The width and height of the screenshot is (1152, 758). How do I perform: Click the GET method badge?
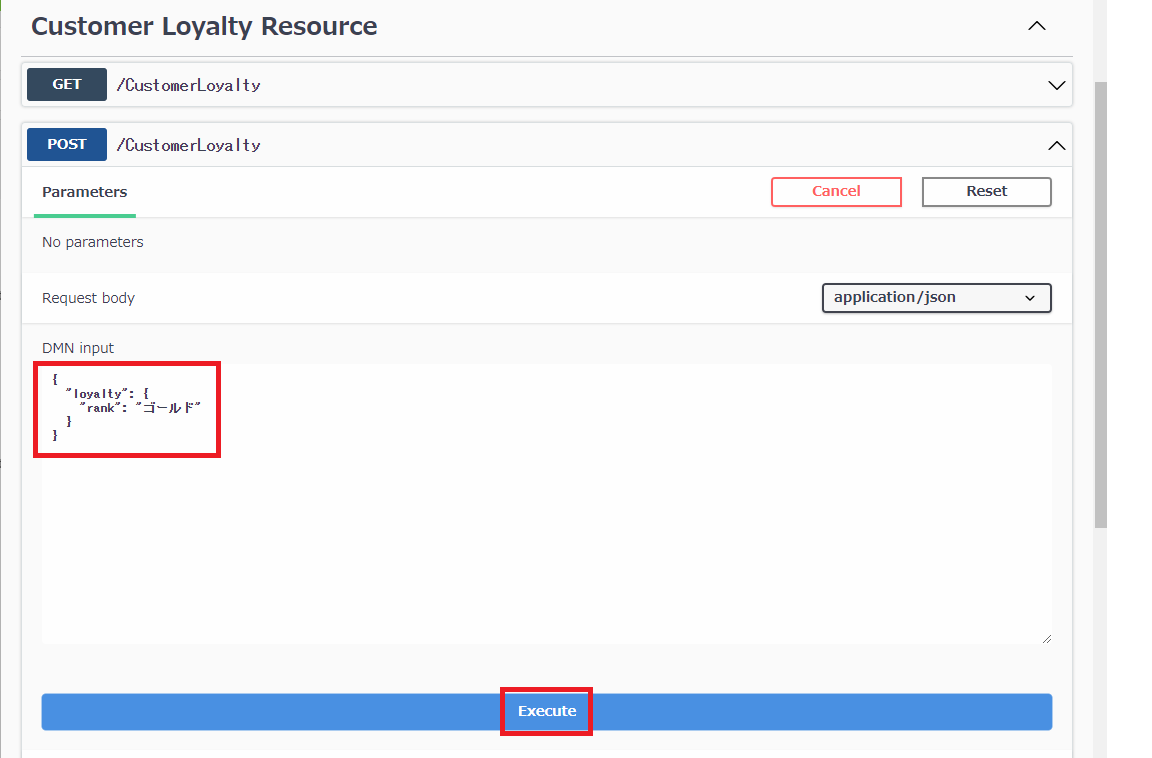(x=67, y=84)
